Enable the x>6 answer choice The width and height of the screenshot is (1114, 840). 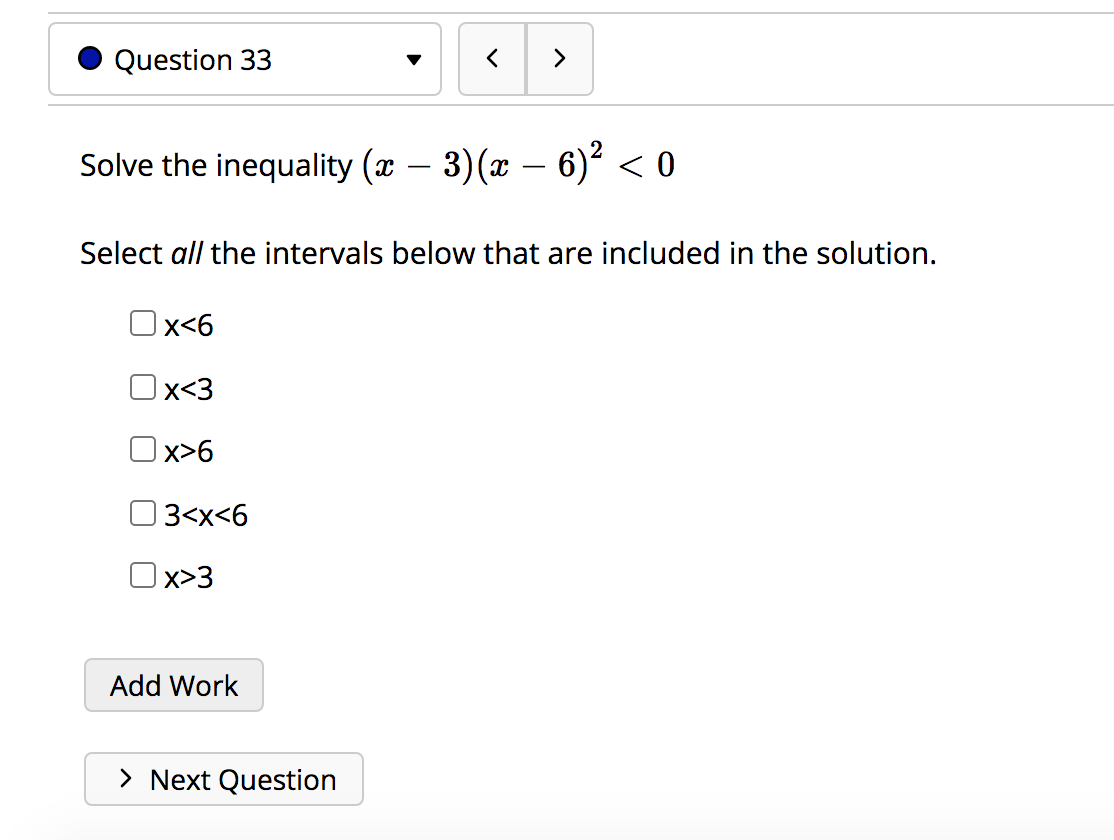(x=142, y=448)
